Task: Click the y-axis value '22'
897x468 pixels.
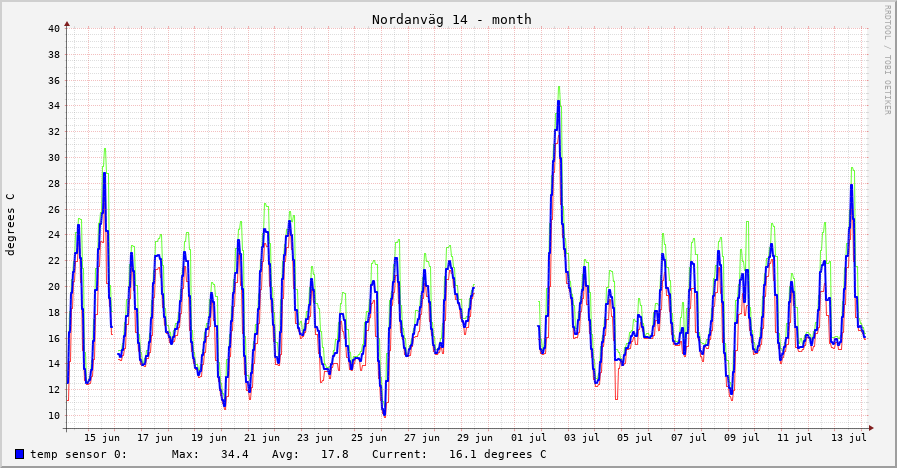Action: (x=54, y=261)
